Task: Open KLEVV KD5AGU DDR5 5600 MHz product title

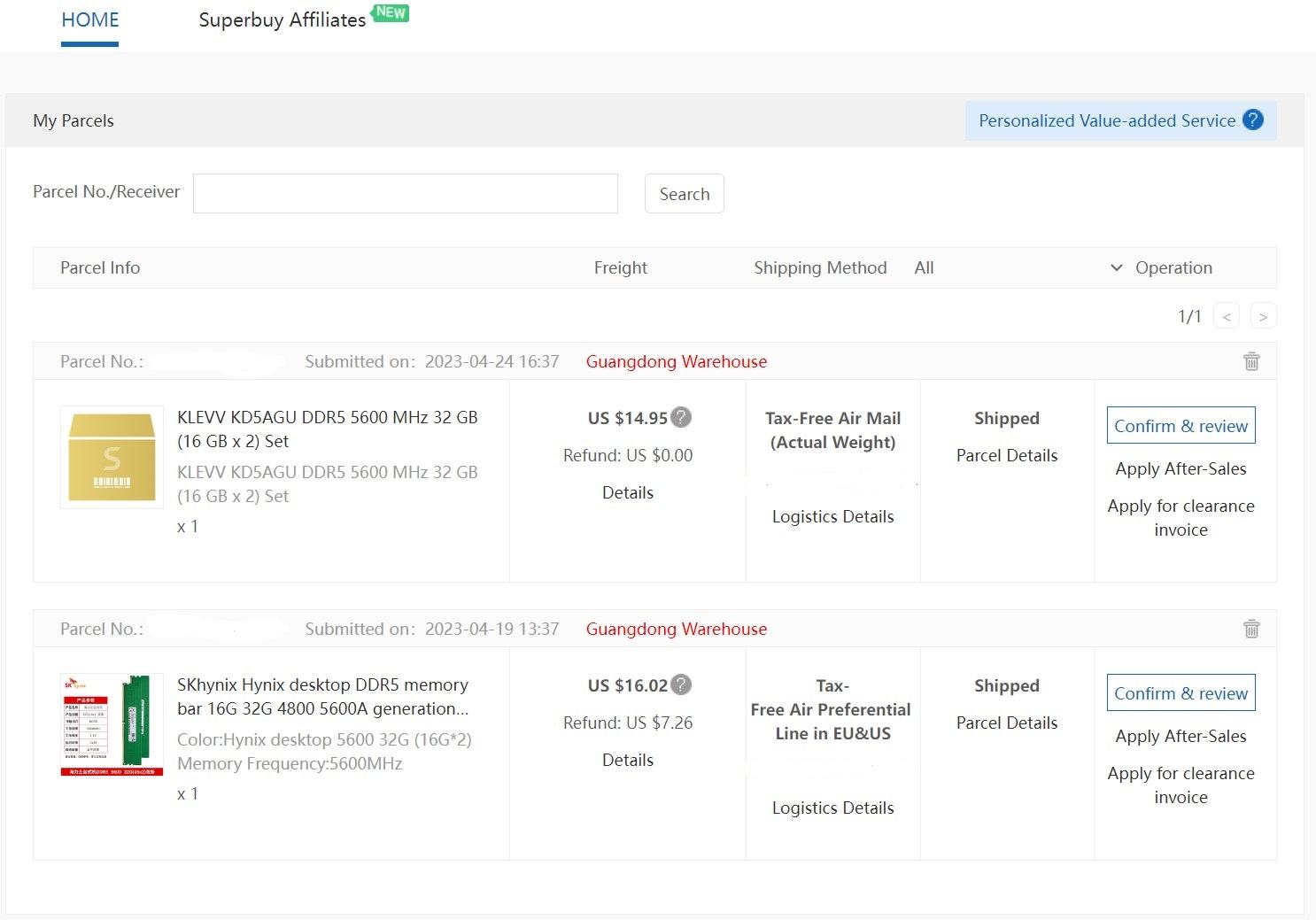Action: pyautogui.click(x=328, y=429)
